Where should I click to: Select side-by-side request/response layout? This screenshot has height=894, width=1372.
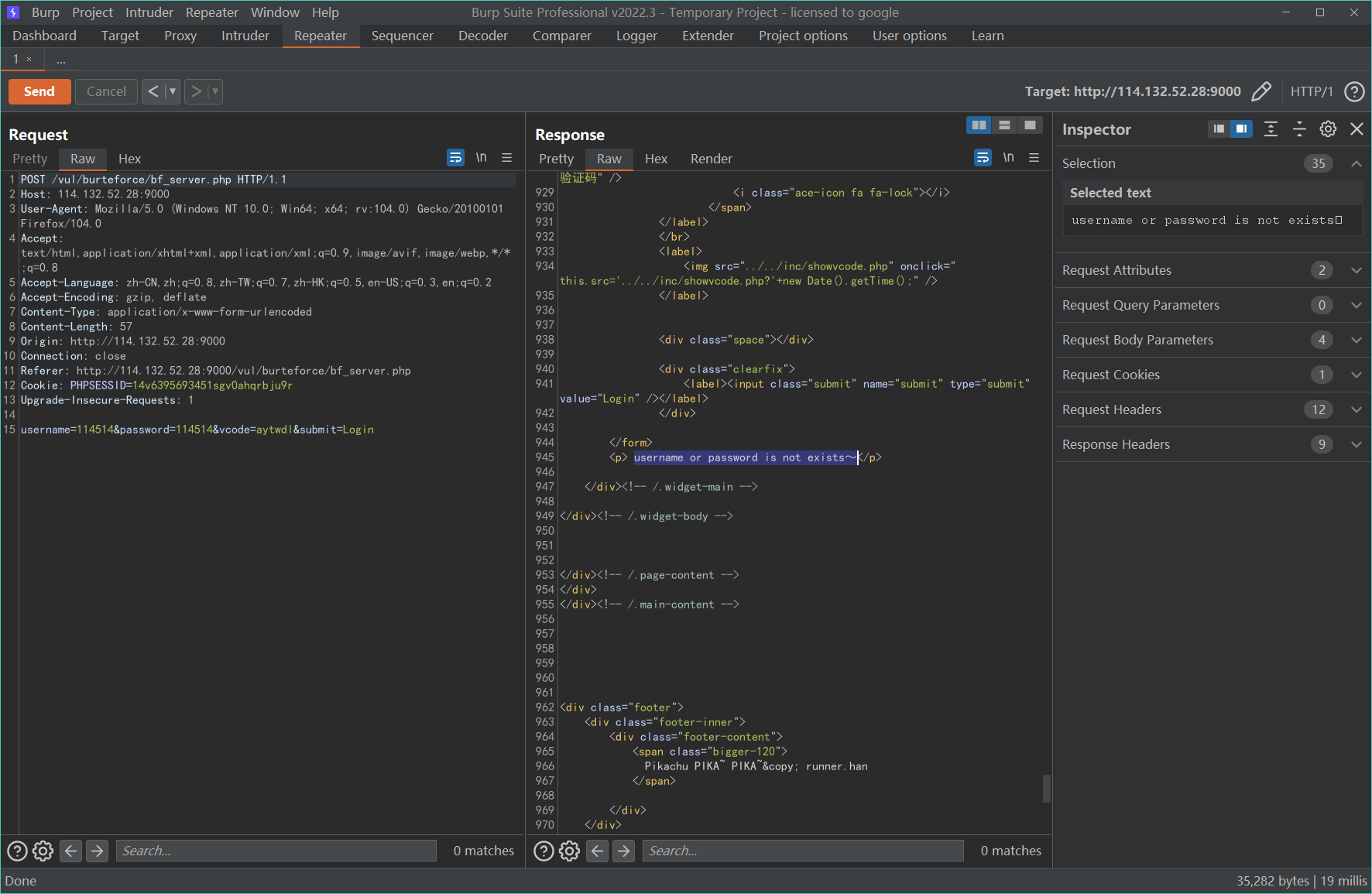click(x=979, y=125)
